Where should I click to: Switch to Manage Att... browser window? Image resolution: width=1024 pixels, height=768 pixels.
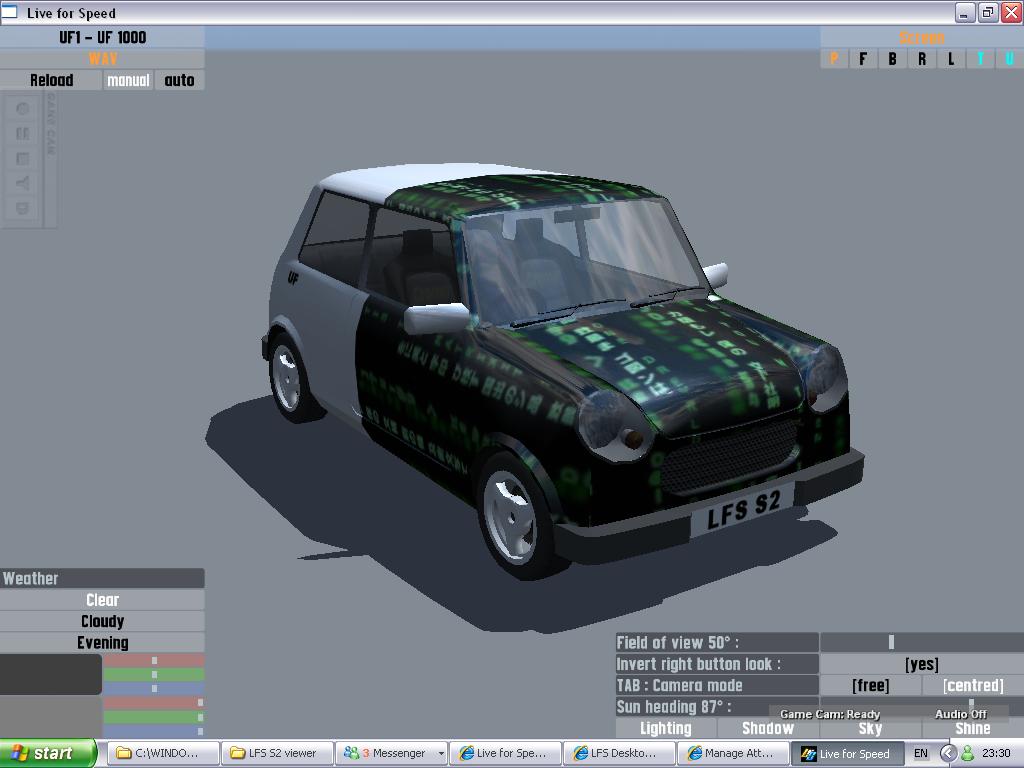(x=733, y=754)
